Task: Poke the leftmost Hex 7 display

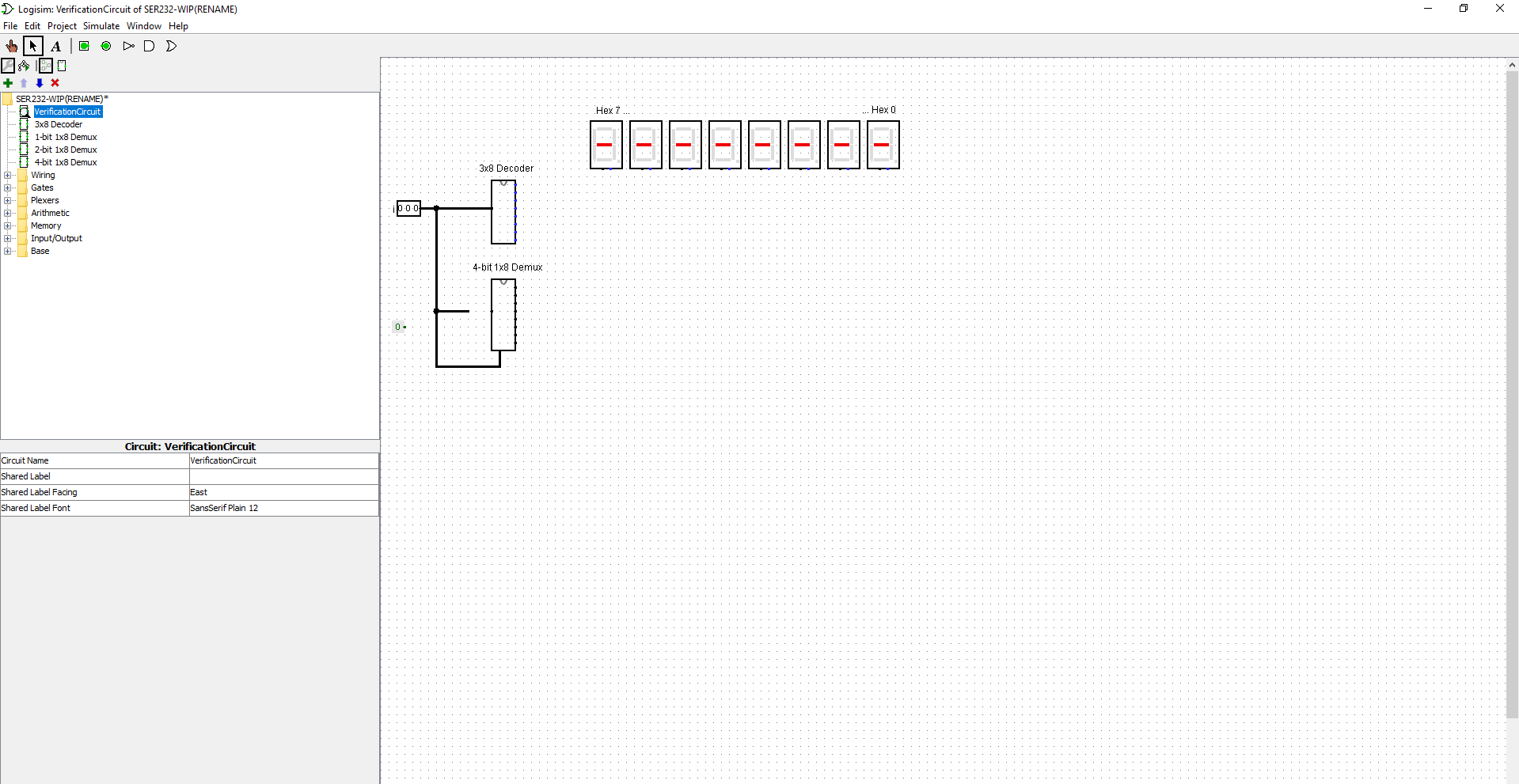Action: (x=606, y=145)
